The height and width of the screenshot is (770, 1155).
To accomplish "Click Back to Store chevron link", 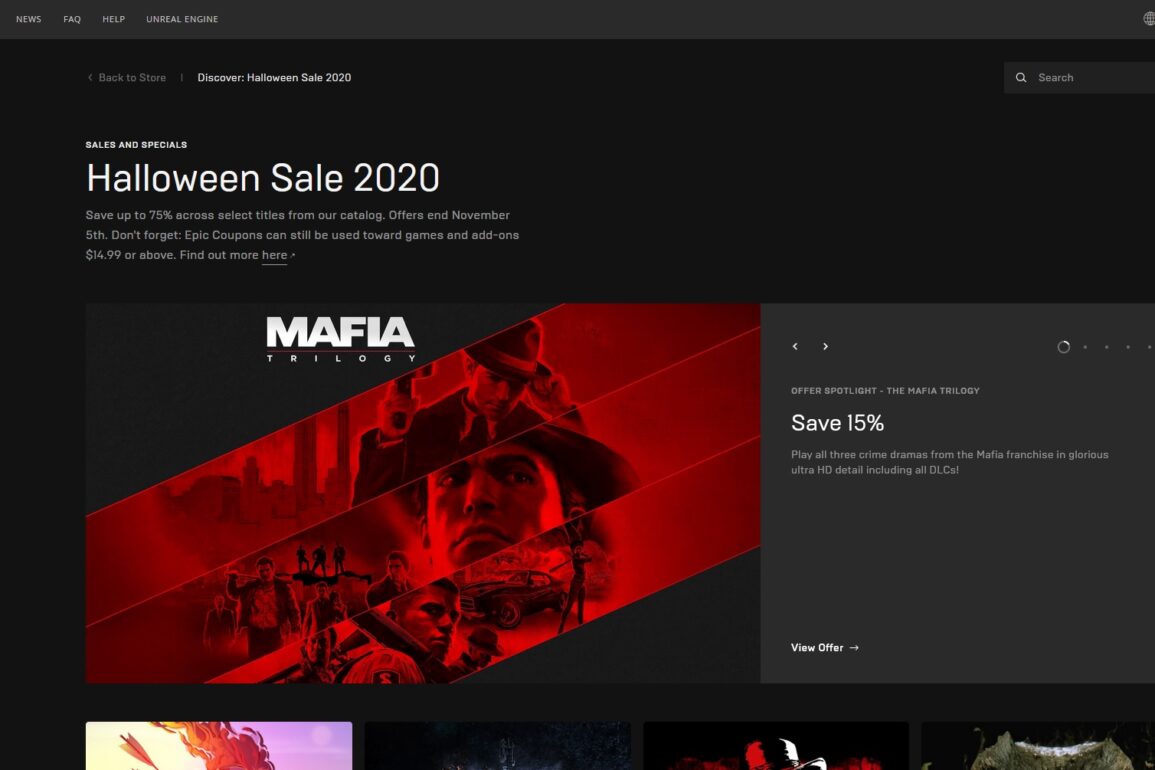I will point(127,77).
